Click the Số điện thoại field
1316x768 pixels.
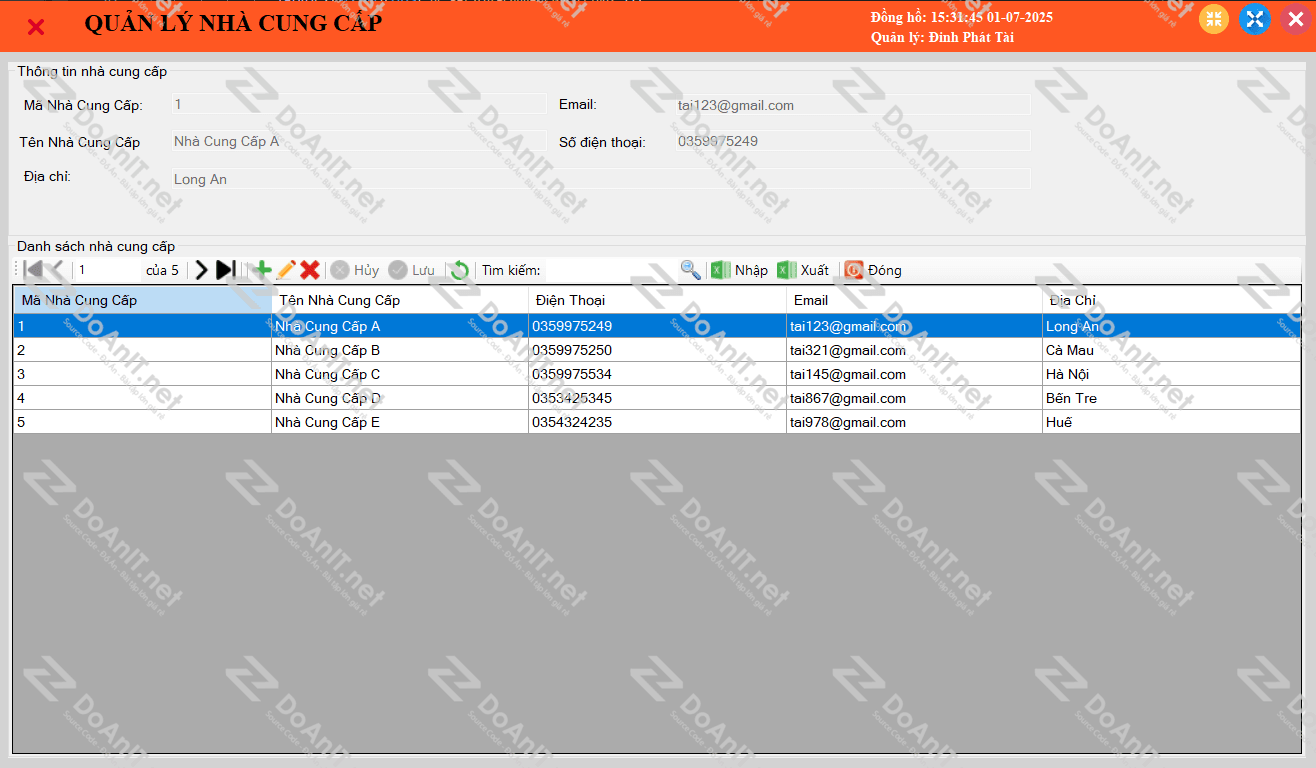click(852, 141)
